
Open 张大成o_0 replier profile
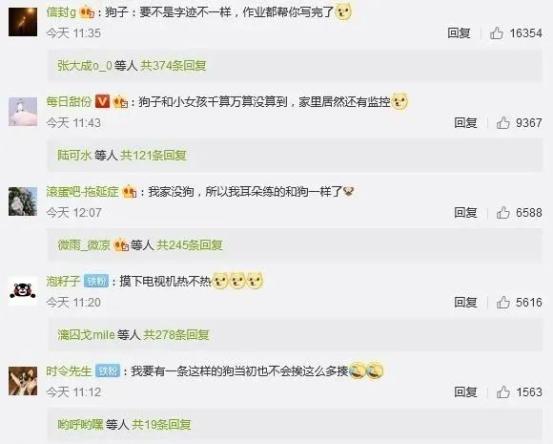pos(85,66)
